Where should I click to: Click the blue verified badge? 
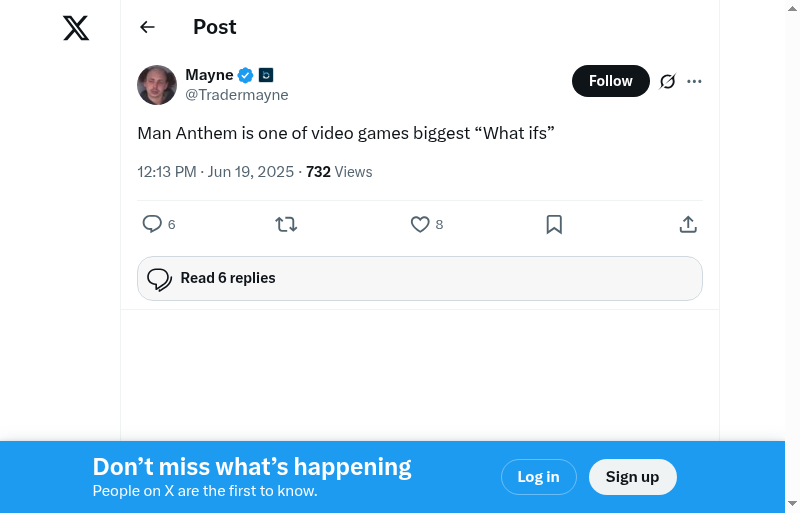(245, 75)
